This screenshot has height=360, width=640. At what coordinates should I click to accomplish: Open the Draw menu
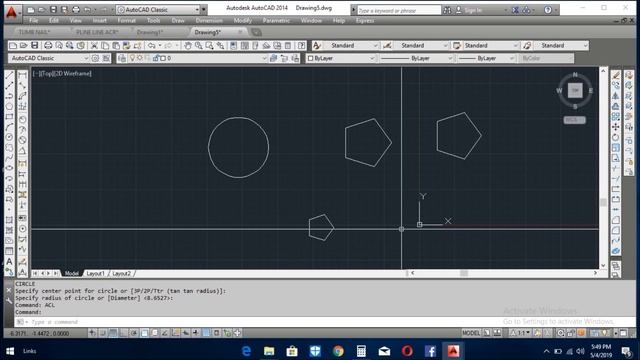(178, 20)
